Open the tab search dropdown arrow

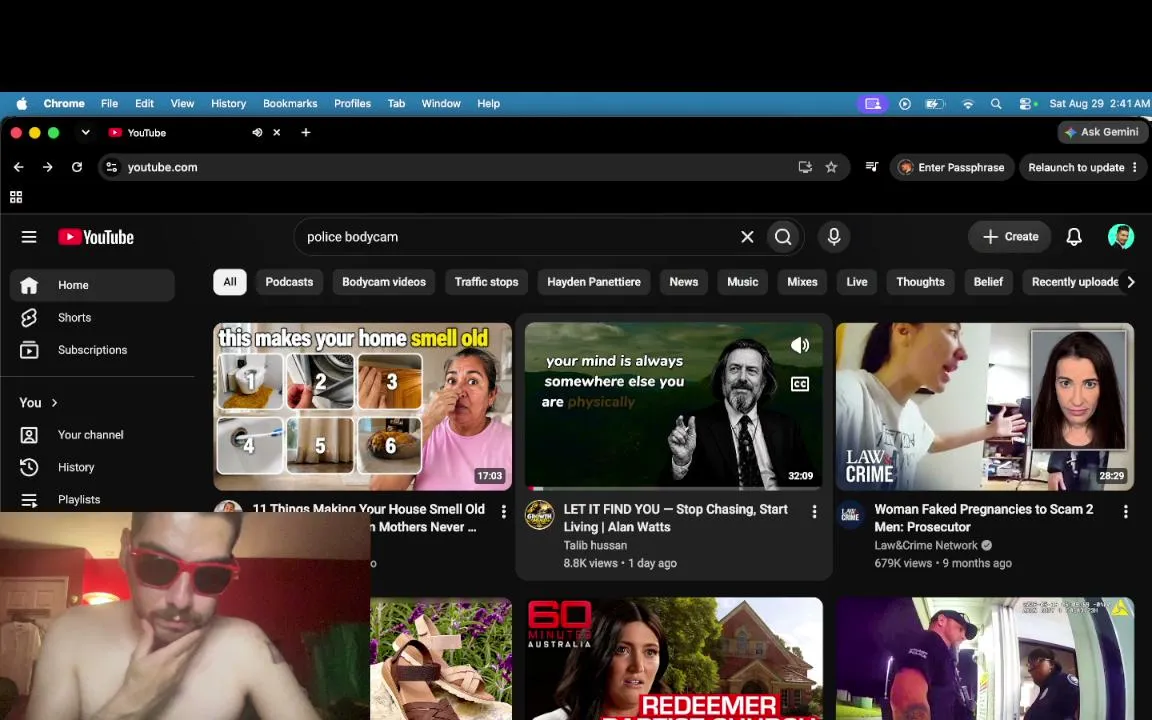click(x=85, y=132)
